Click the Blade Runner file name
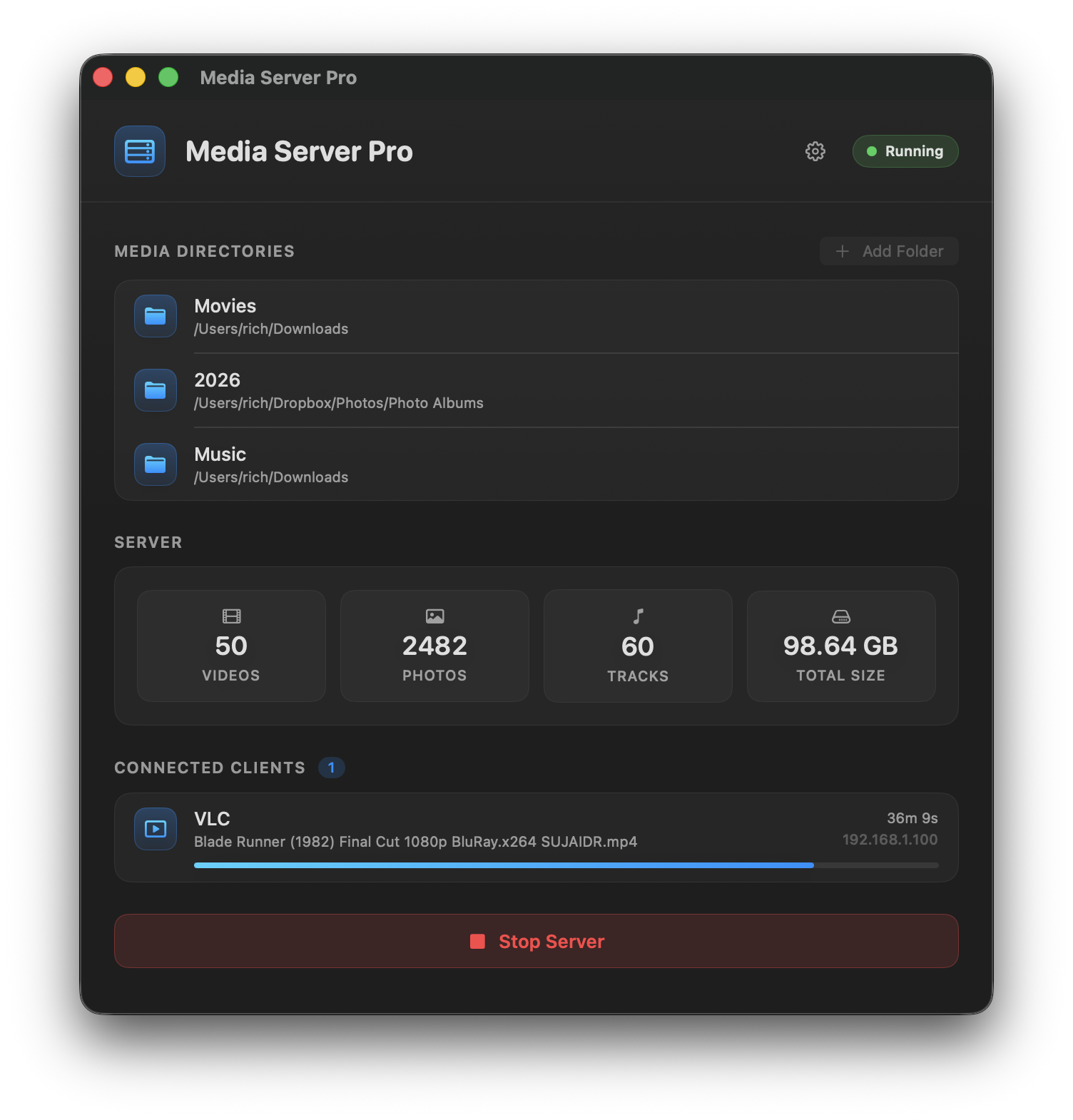The width and height of the screenshot is (1073, 1120). point(416,842)
